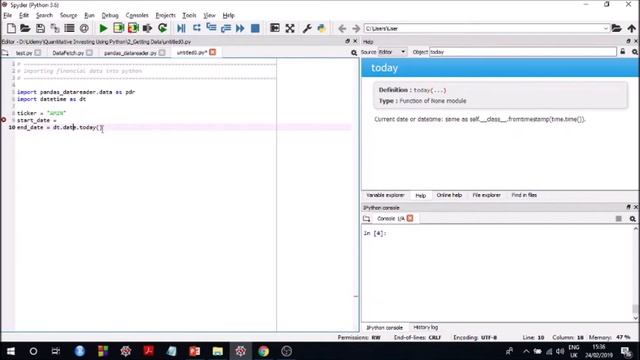Switch to the Find in files tab
The width and height of the screenshot is (640, 360).
[524, 195]
